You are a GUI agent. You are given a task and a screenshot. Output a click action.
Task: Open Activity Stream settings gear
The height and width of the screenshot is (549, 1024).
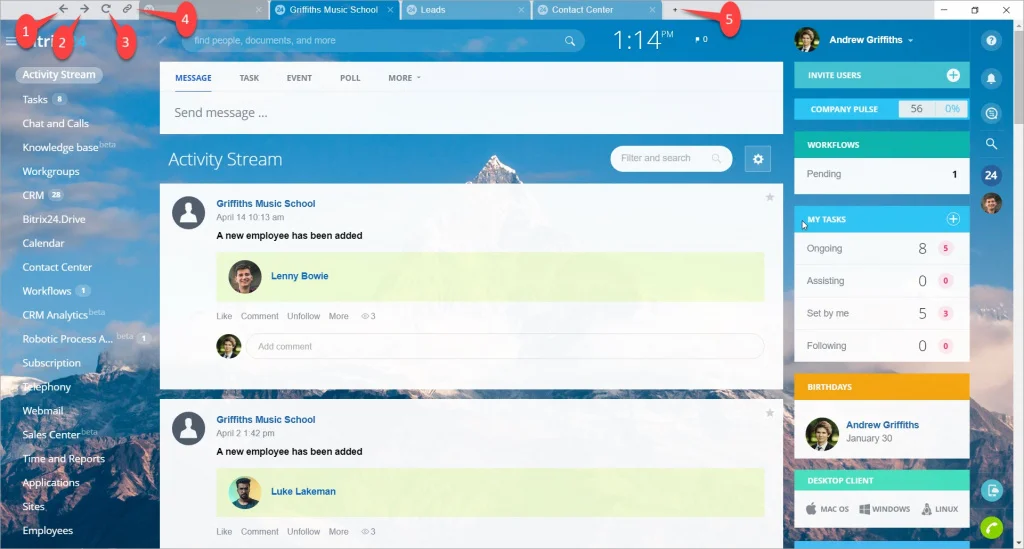[758, 159]
